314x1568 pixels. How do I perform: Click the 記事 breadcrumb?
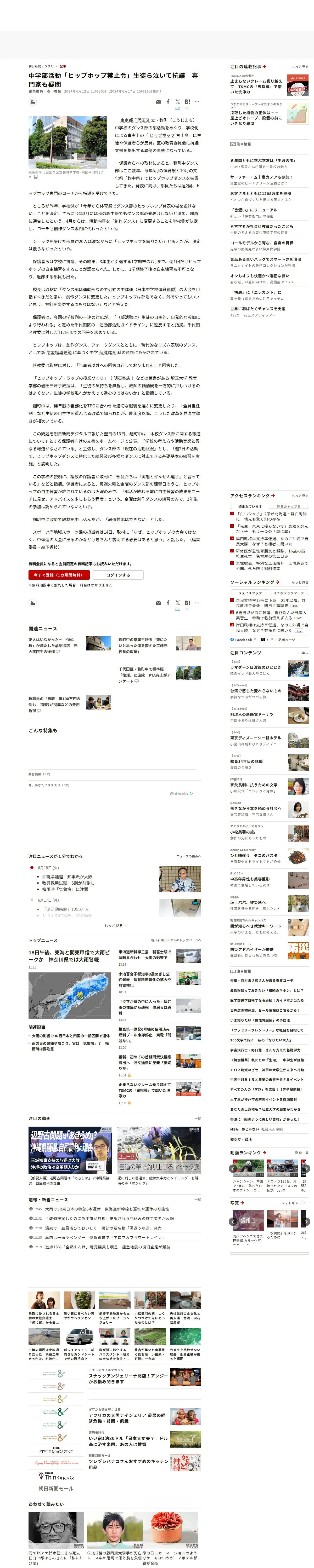(63, 66)
